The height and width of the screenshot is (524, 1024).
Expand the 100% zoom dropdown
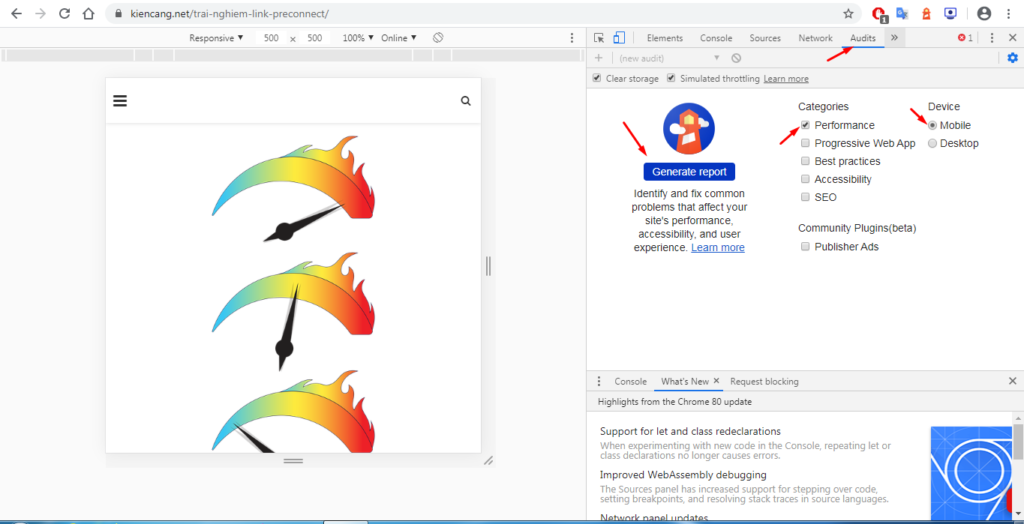click(x=357, y=38)
